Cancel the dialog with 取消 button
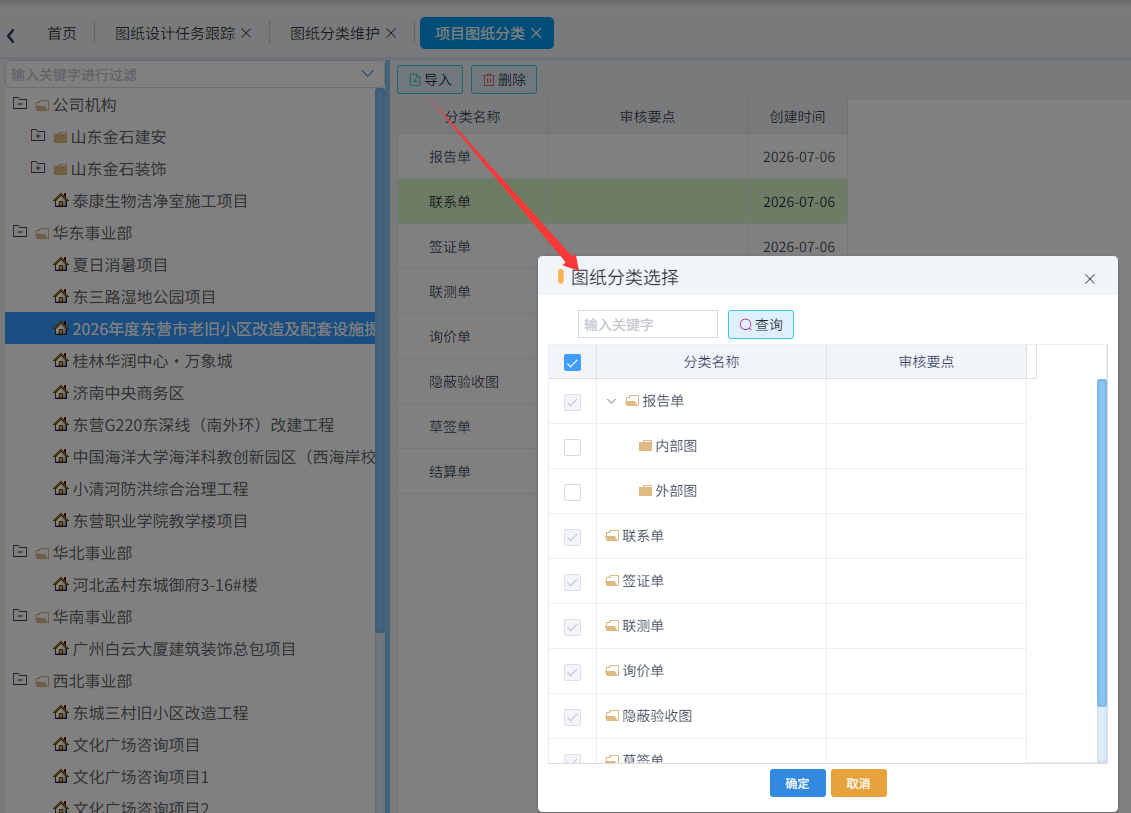The width and height of the screenshot is (1131, 813). point(858,783)
